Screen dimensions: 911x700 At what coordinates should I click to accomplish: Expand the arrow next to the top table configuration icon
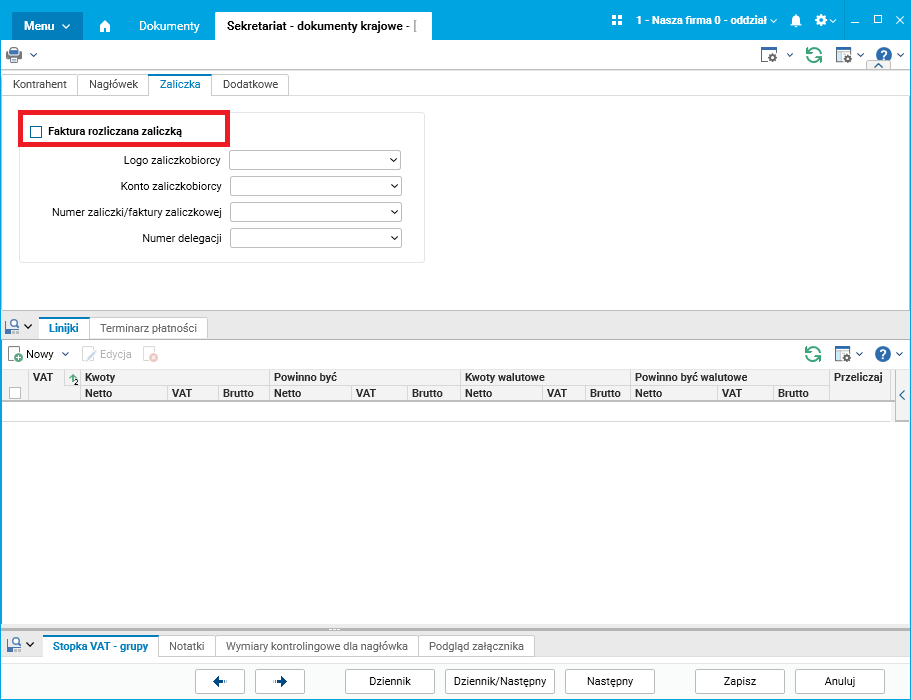tap(860, 55)
